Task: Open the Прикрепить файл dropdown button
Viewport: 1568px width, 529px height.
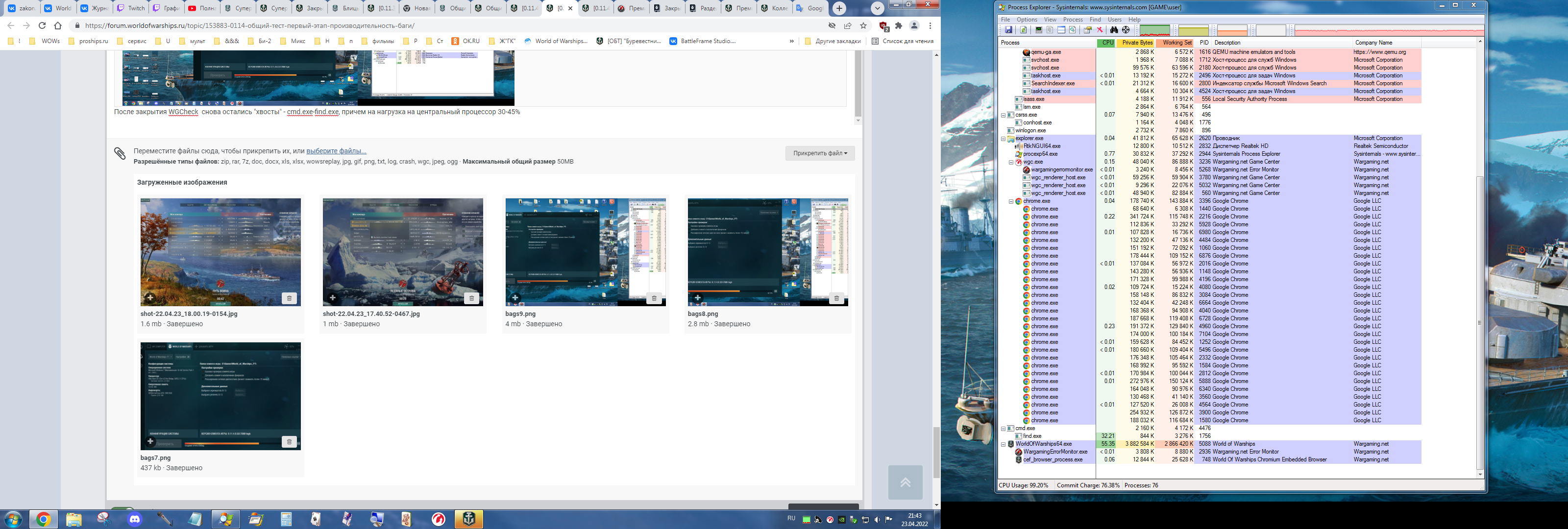Action: pos(820,153)
